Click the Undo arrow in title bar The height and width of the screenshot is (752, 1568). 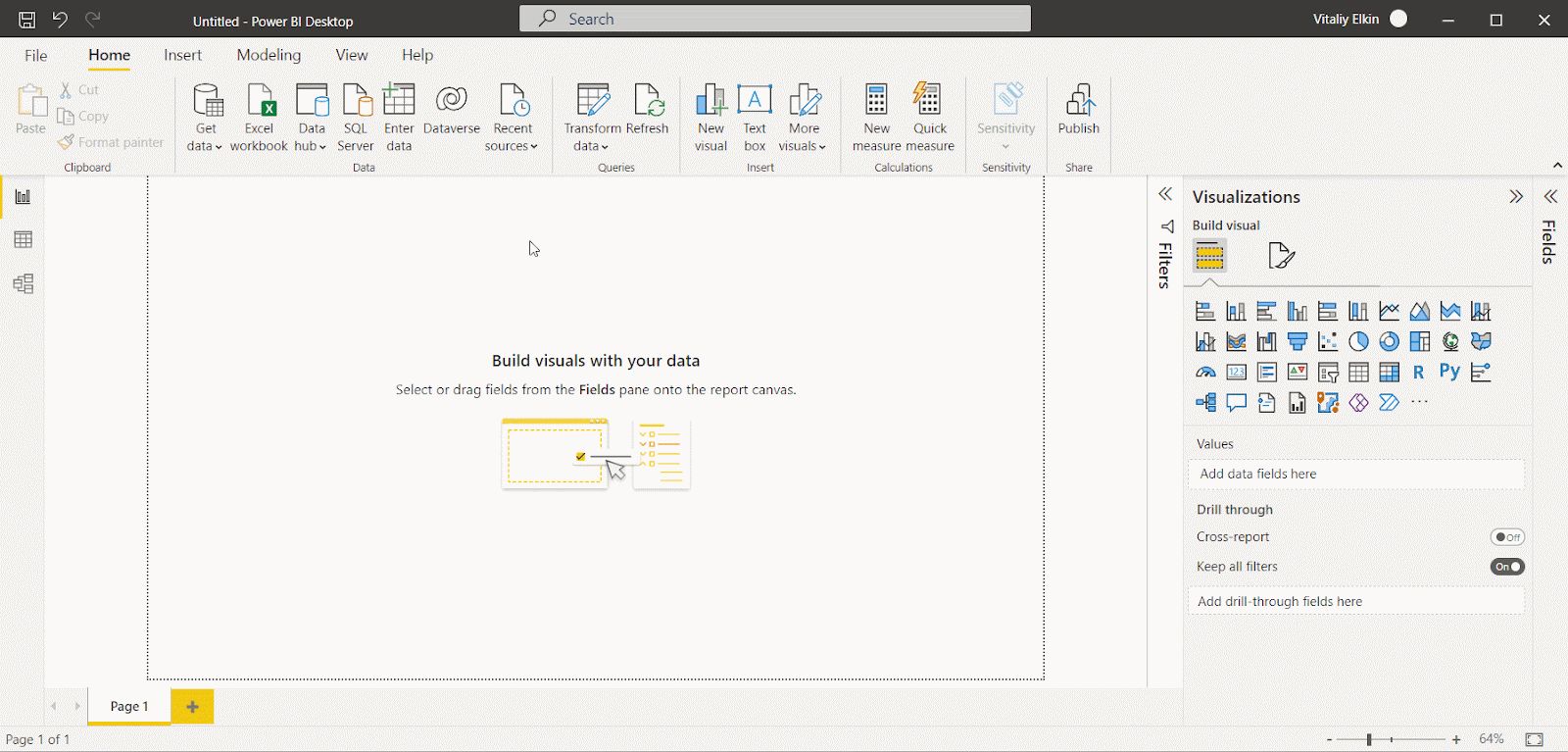click(x=60, y=20)
